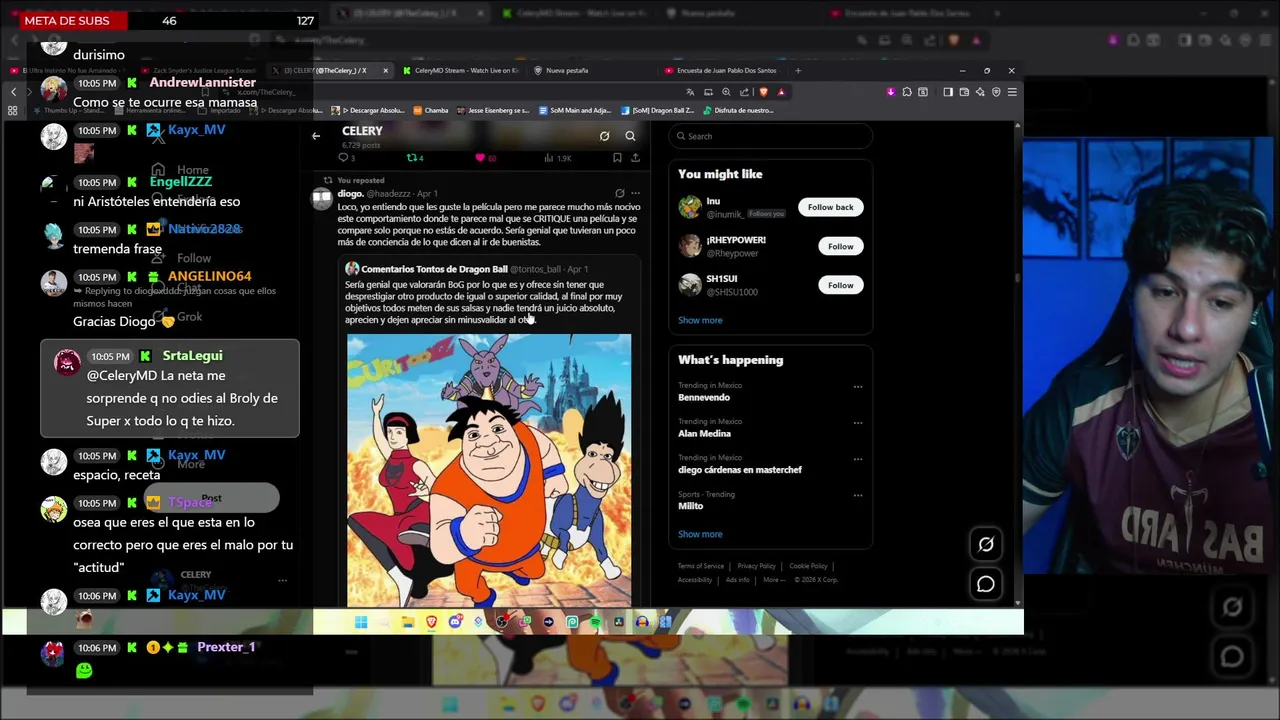The image size is (1280, 720).
Task: Click Show more under You might like
Action: tap(700, 320)
